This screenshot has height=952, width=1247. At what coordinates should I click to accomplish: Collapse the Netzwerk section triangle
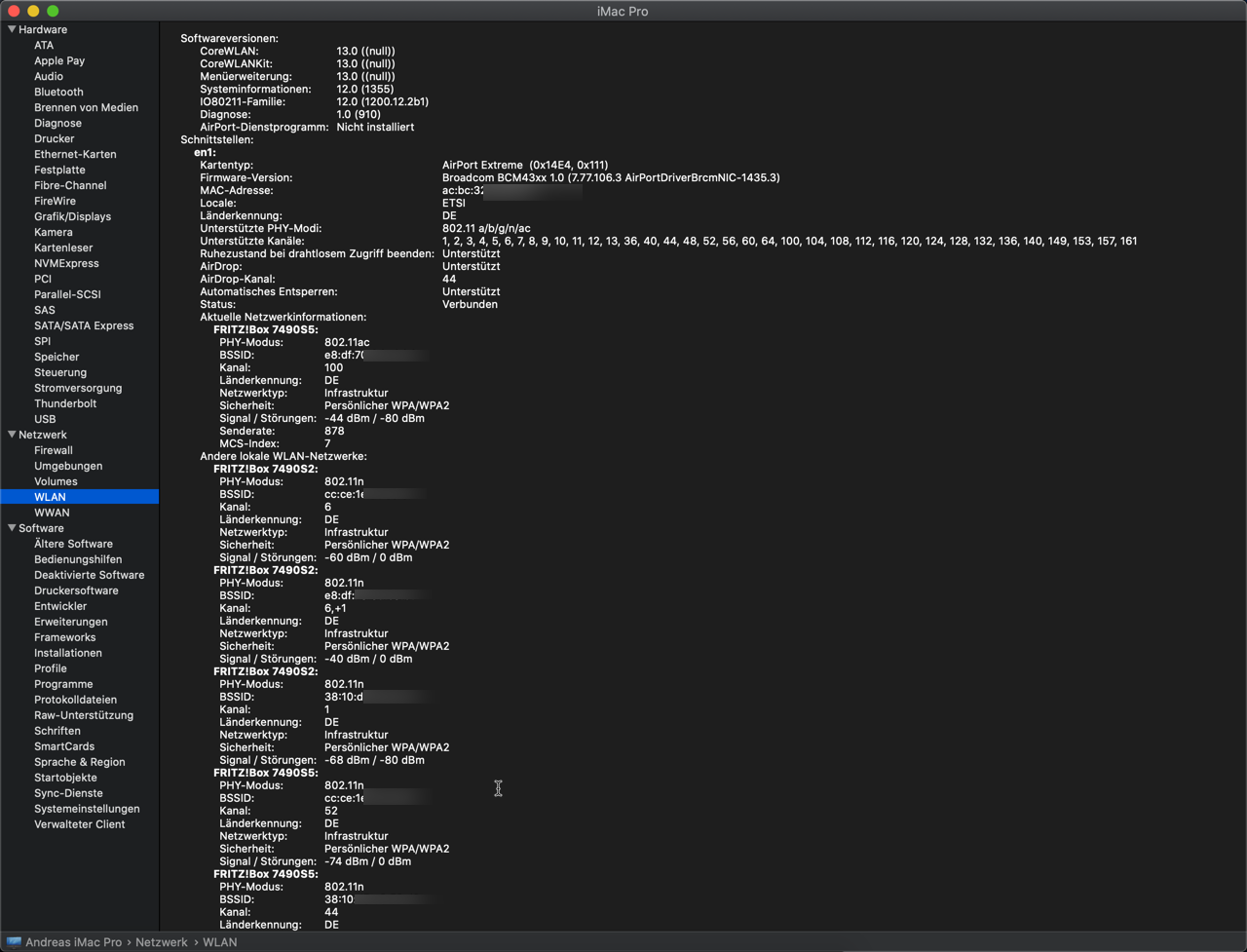(x=12, y=435)
